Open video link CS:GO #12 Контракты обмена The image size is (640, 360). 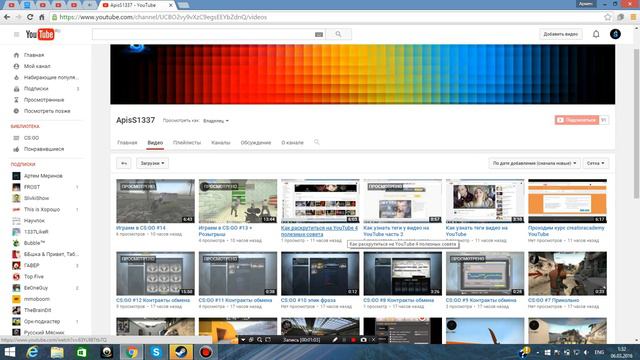pos(153,300)
